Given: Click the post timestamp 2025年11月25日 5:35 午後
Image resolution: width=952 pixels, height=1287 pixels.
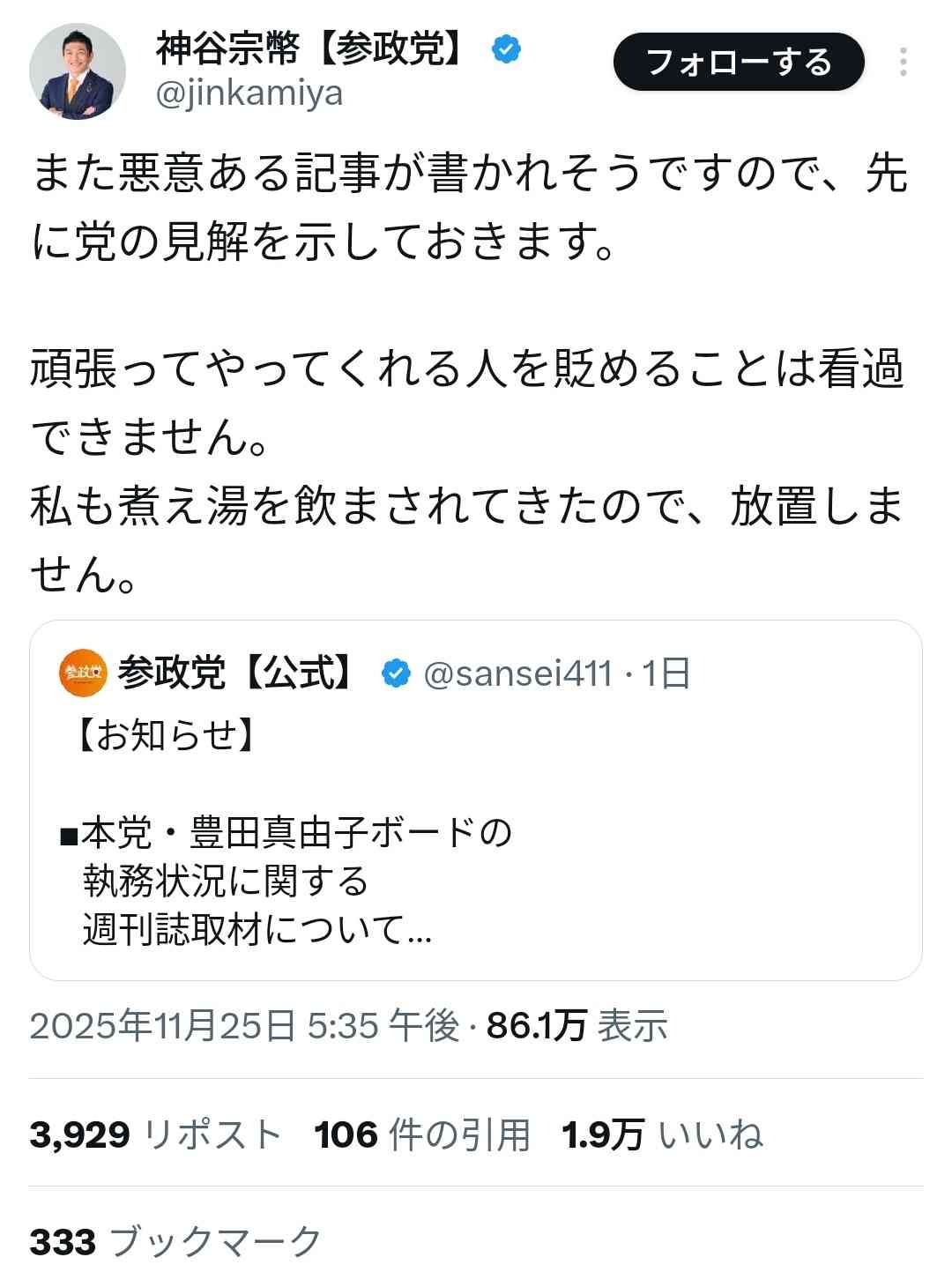Looking at the screenshot, I should [244, 1025].
